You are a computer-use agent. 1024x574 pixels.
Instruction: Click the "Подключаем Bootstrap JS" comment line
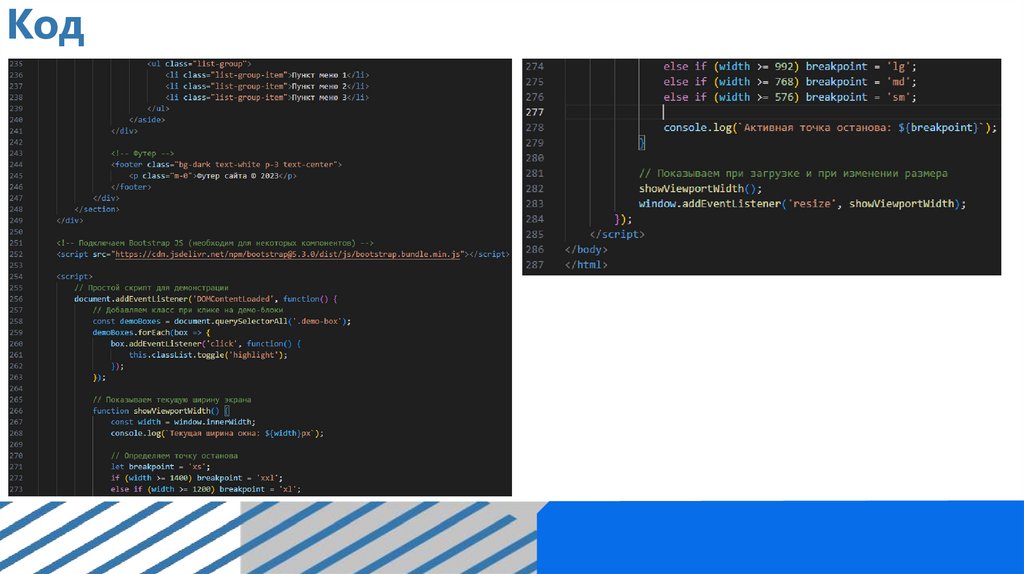215,243
